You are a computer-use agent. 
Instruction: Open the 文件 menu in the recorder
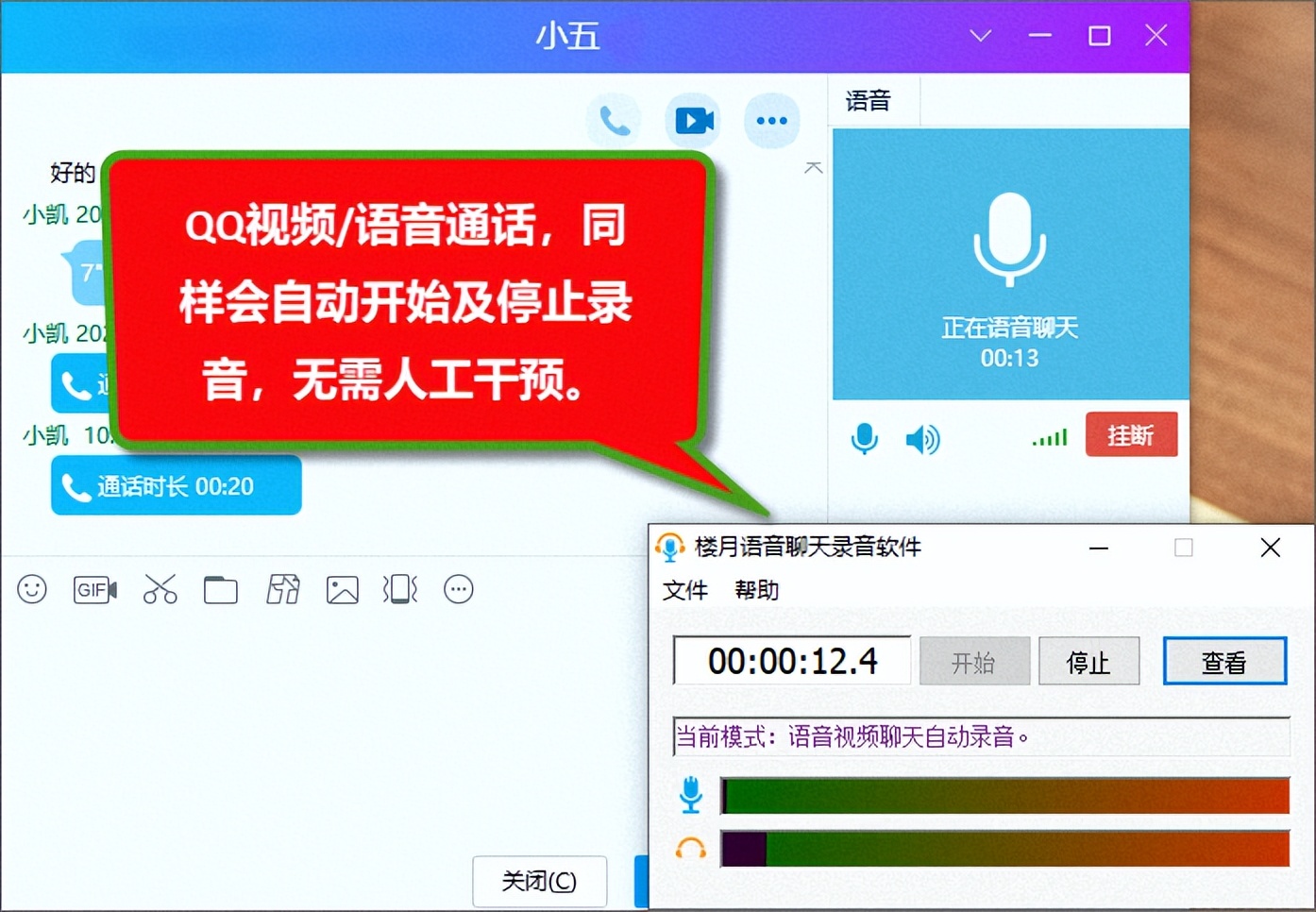685,591
